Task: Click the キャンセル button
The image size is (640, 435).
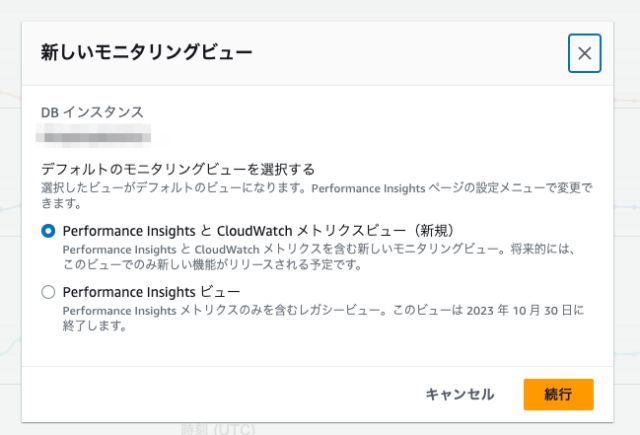Action: point(460,394)
